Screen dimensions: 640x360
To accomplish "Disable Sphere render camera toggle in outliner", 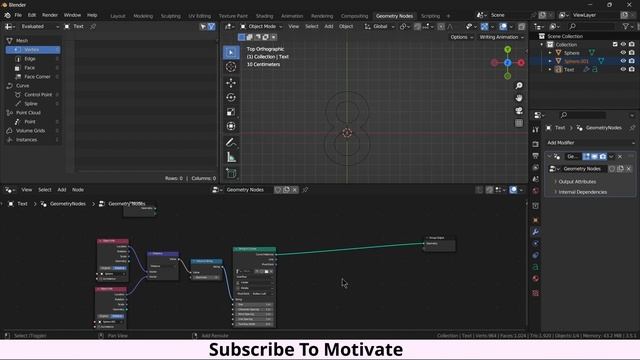I will click(x=631, y=53).
